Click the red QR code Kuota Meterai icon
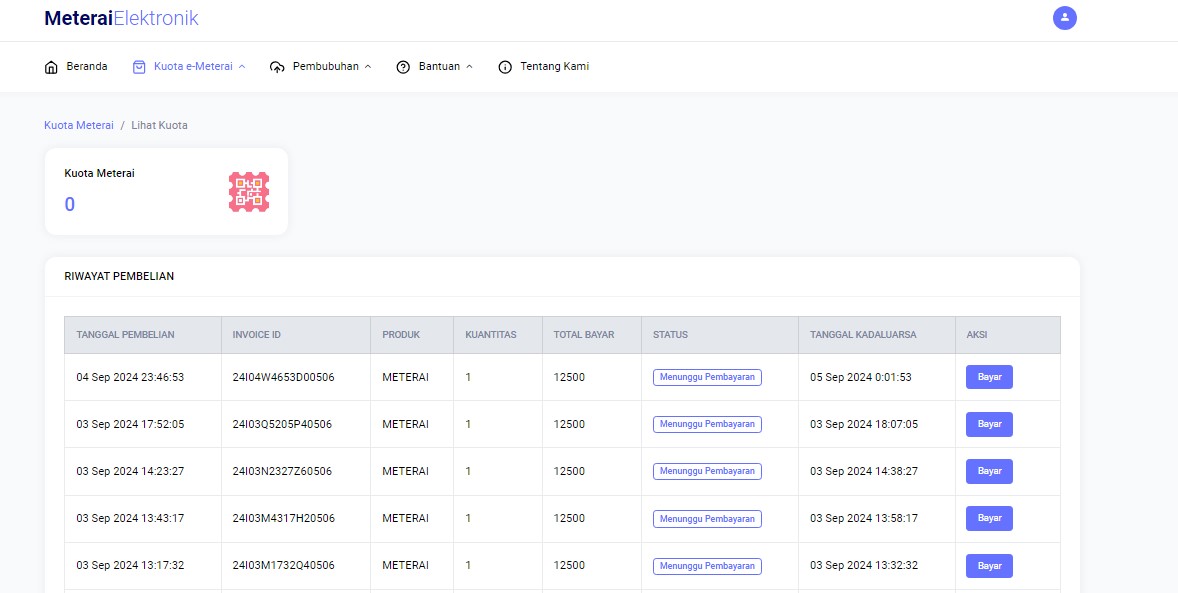Viewport: 1178px width, 593px height. pyautogui.click(x=249, y=192)
